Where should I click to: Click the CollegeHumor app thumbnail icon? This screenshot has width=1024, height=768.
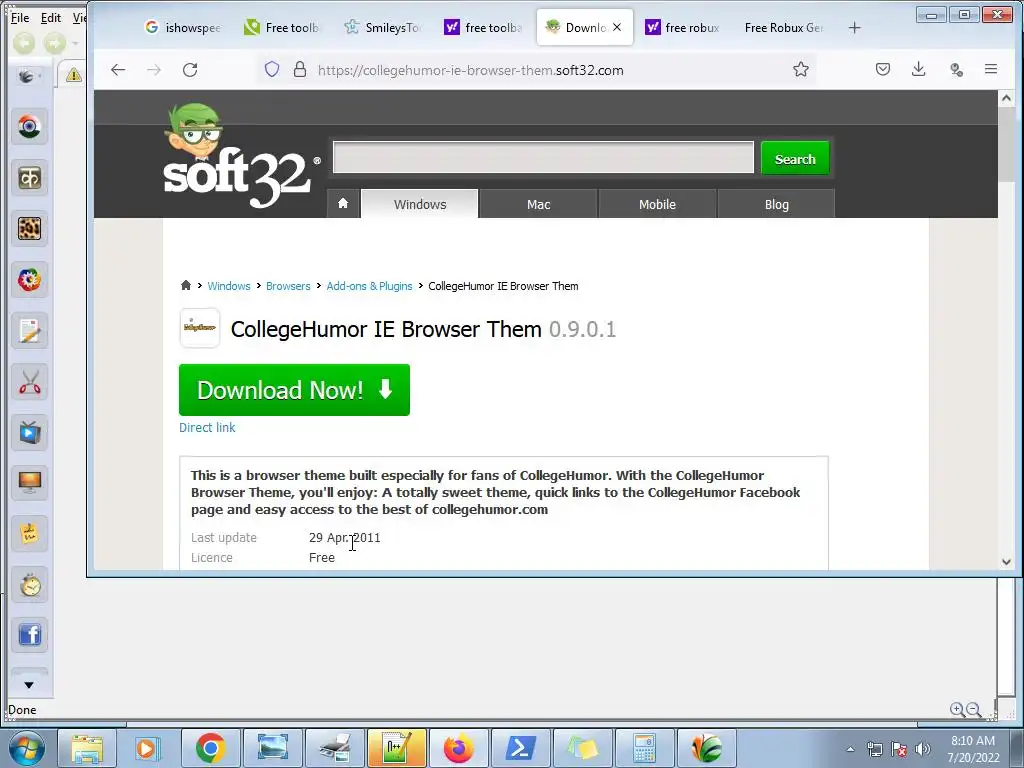point(200,328)
